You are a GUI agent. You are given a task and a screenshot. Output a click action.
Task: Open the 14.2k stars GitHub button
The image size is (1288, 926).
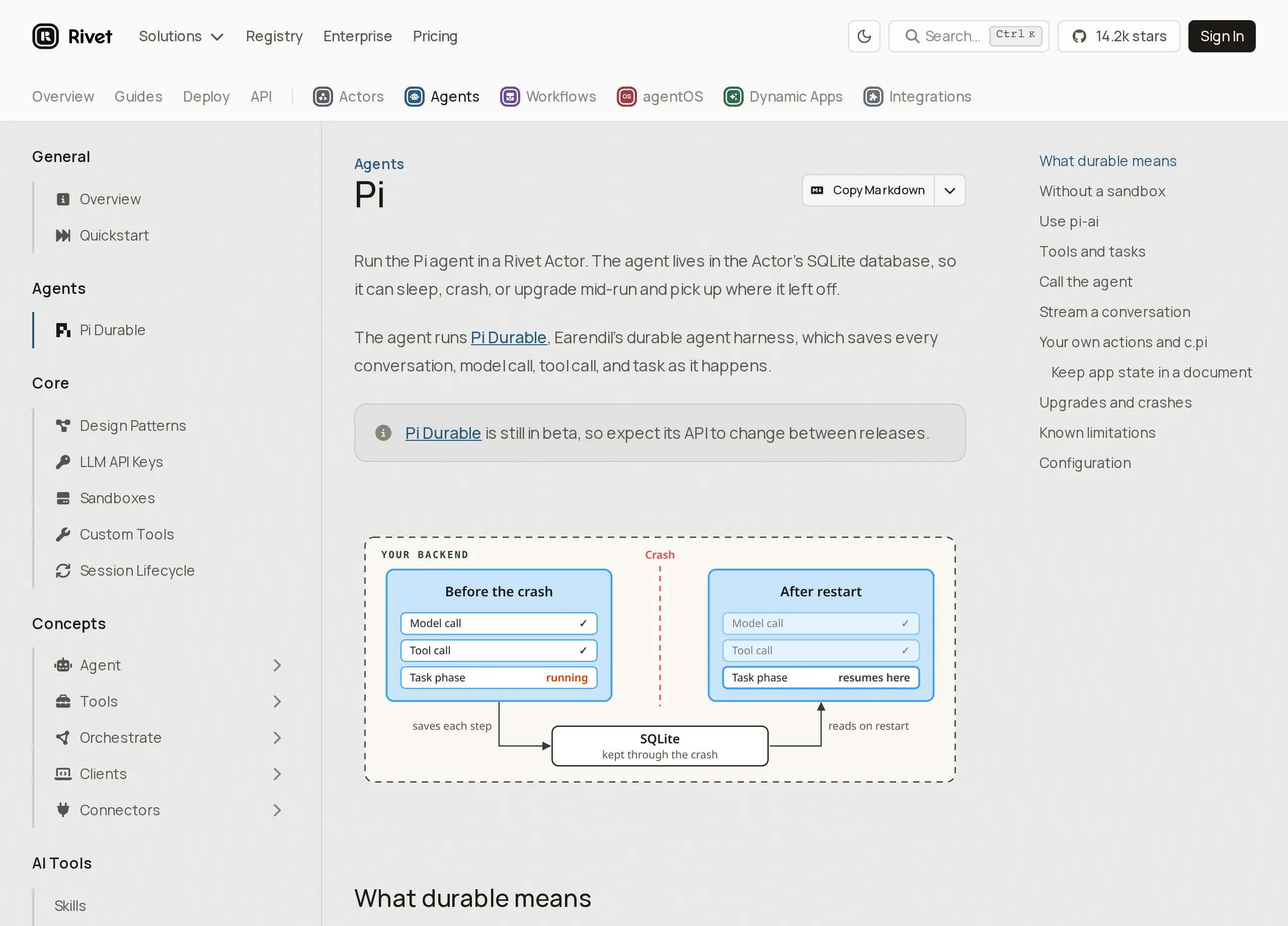tap(1119, 36)
